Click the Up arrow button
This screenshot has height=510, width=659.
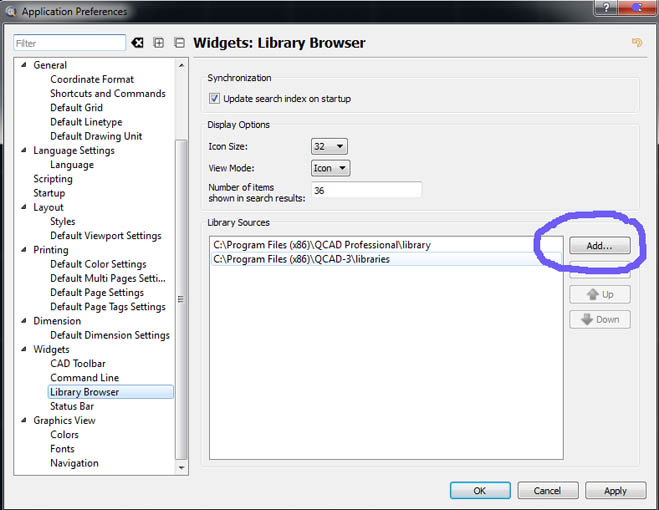pyautogui.click(x=600, y=294)
